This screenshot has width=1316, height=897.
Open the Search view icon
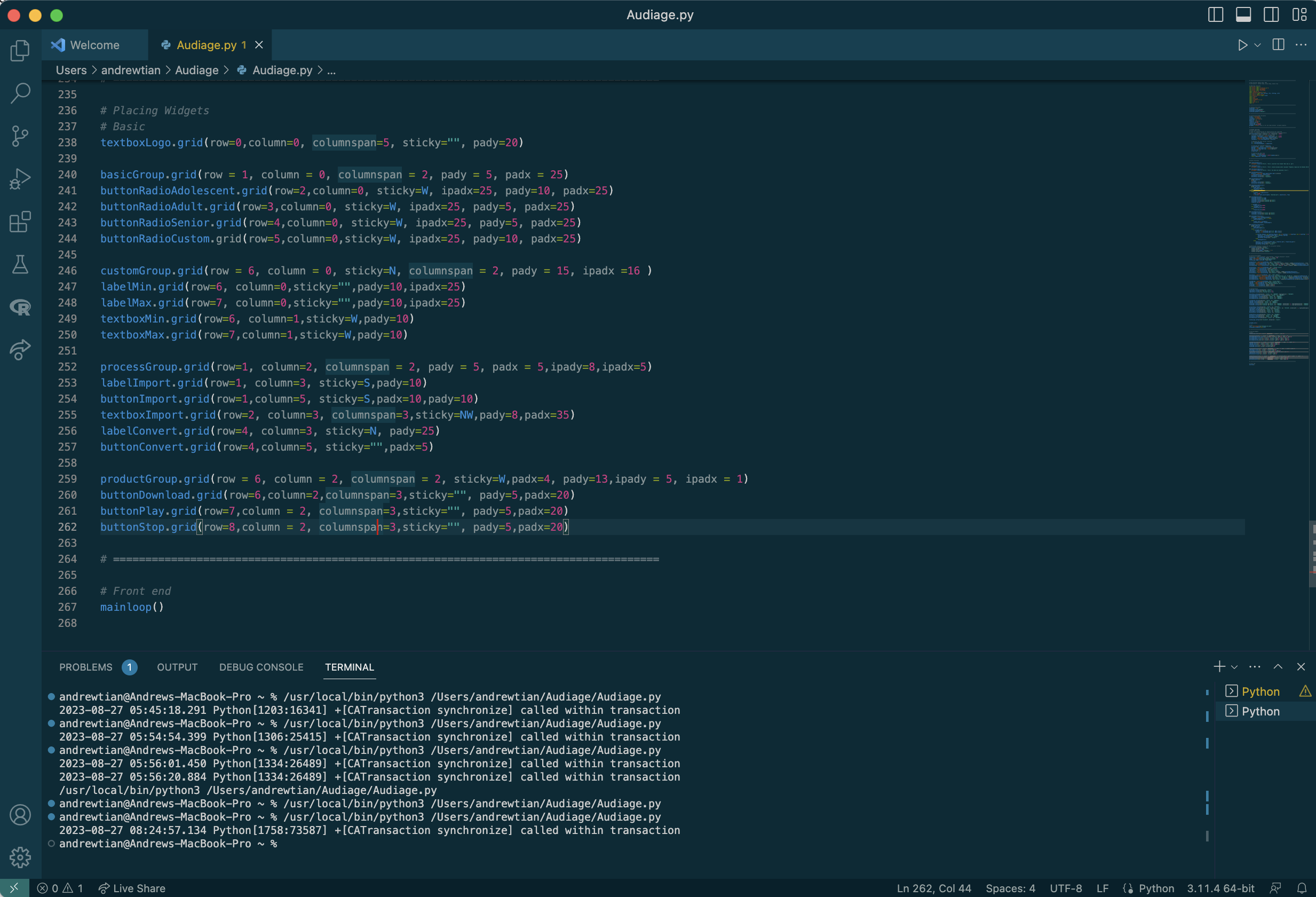[x=20, y=93]
